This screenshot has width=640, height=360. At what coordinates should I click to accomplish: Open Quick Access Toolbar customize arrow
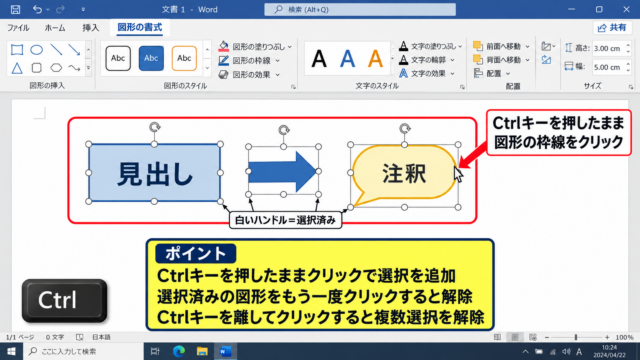[x=83, y=9]
